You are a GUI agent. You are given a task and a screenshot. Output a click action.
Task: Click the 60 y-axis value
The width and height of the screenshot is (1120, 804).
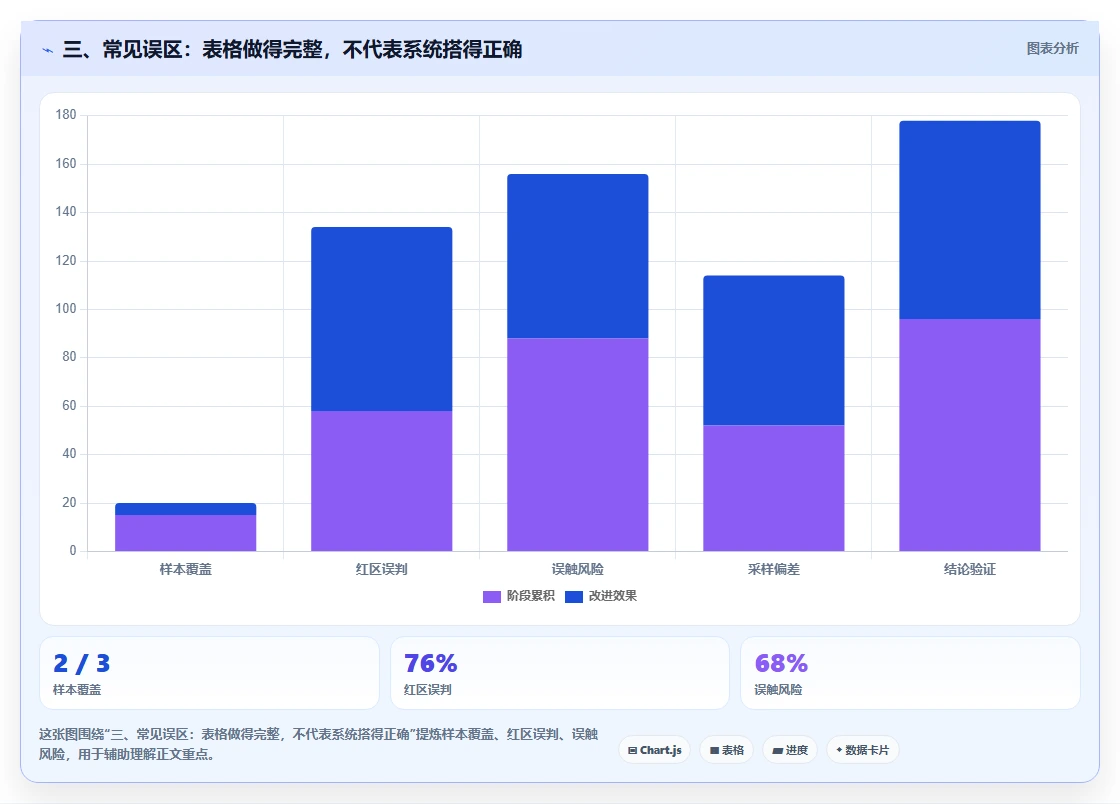pos(69,406)
